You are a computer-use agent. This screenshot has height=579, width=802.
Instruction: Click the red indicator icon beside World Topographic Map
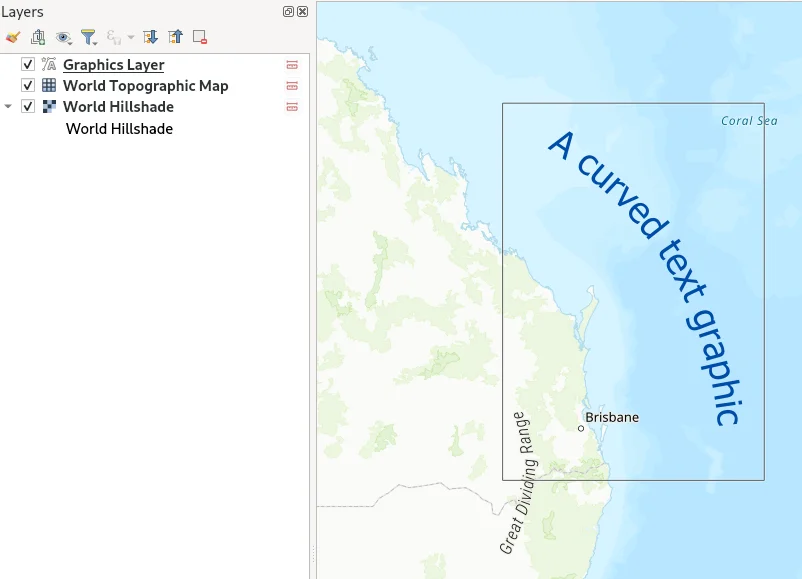point(292,86)
